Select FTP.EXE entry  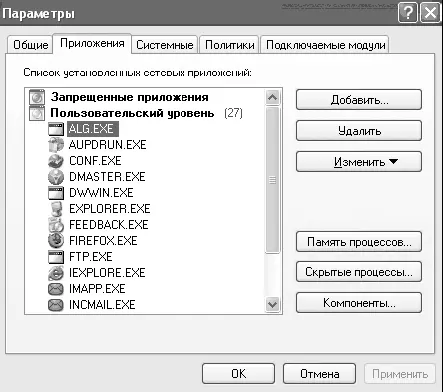[x=91, y=257]
